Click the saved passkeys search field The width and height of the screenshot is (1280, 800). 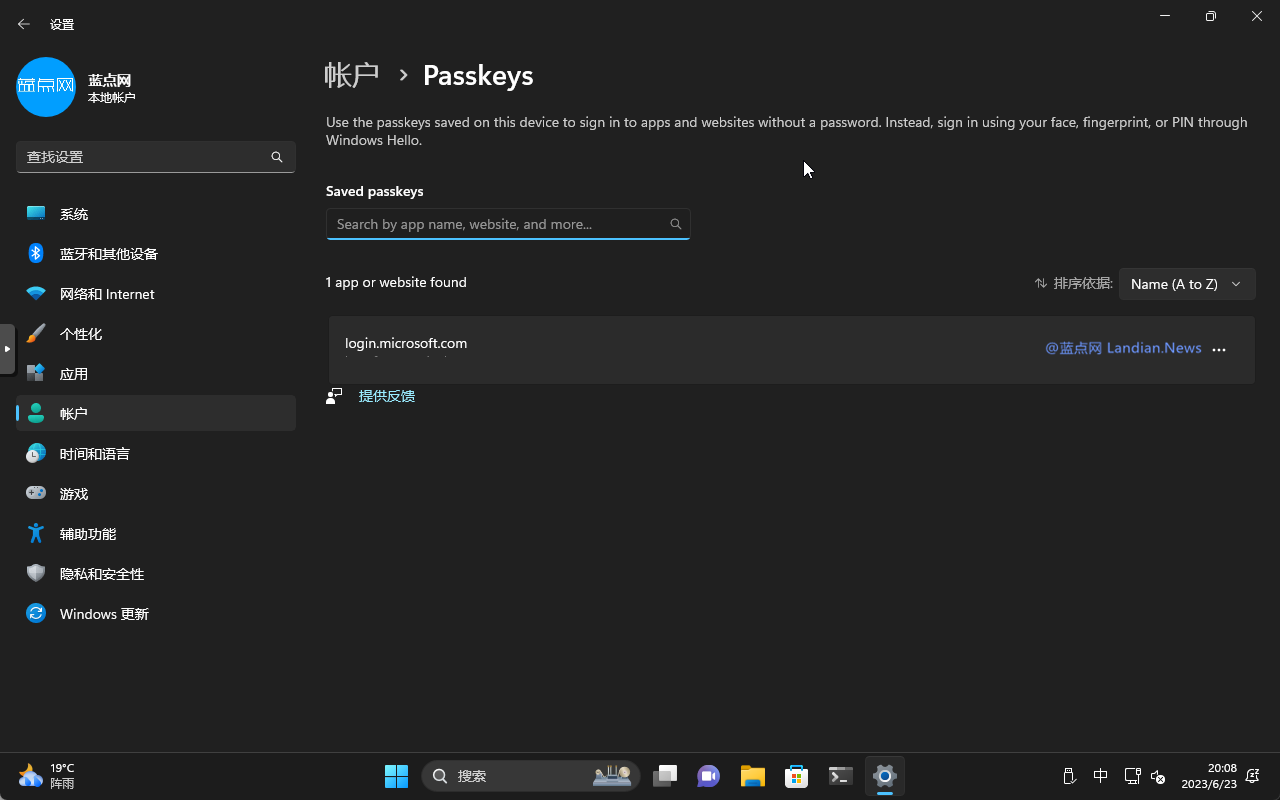click(508, 224)
